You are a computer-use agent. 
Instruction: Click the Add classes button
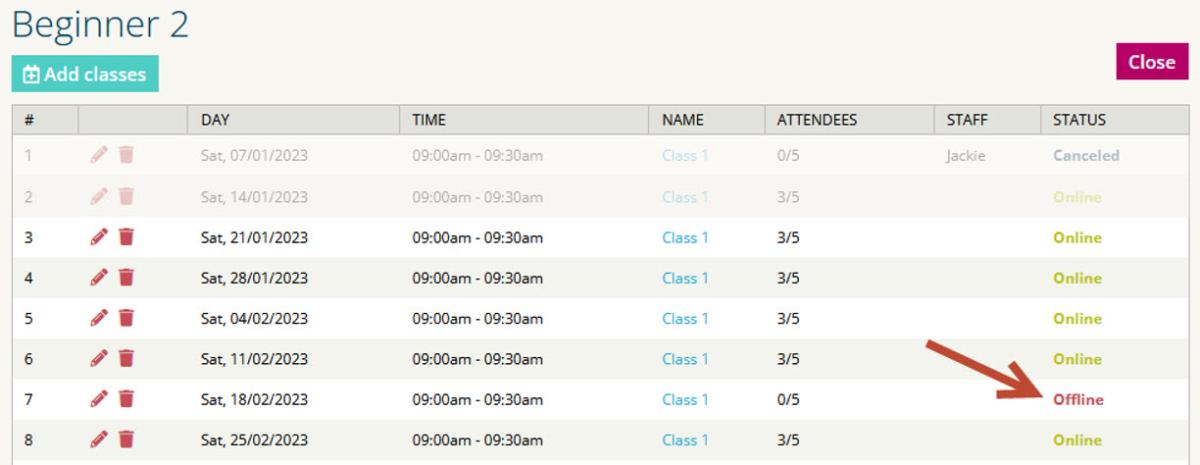pyautogui.click(x=85, y=74)
